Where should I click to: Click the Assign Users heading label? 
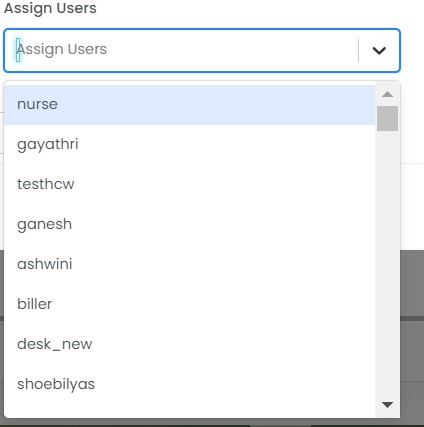coord(50,8)
